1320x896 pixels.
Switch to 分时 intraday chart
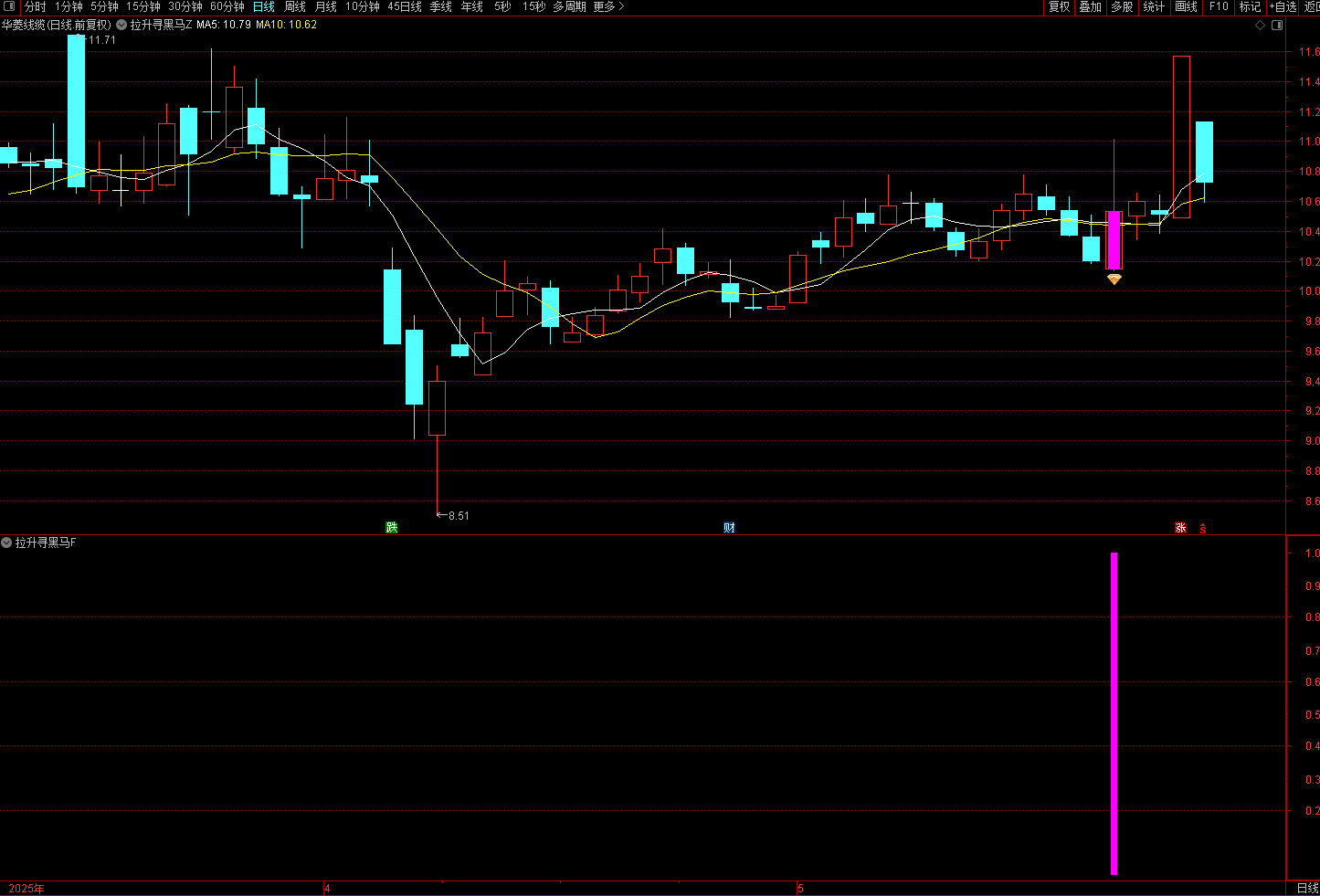pos(35,6)
